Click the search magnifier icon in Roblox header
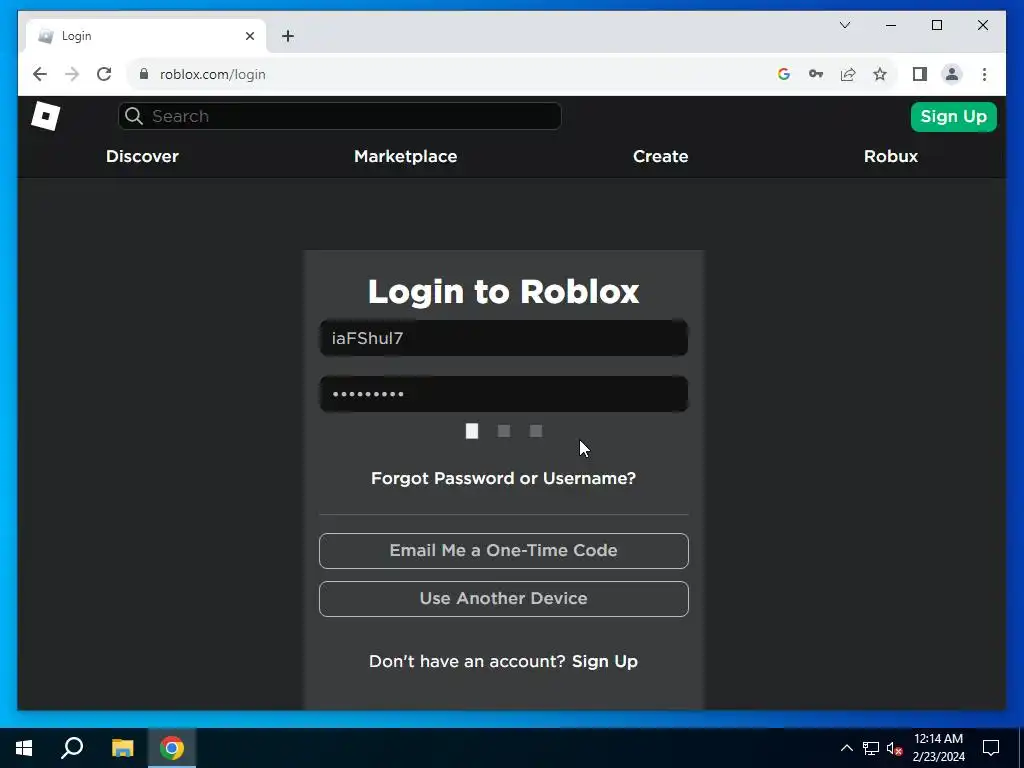The image size is (1024, 768). (x=134, y=116)
